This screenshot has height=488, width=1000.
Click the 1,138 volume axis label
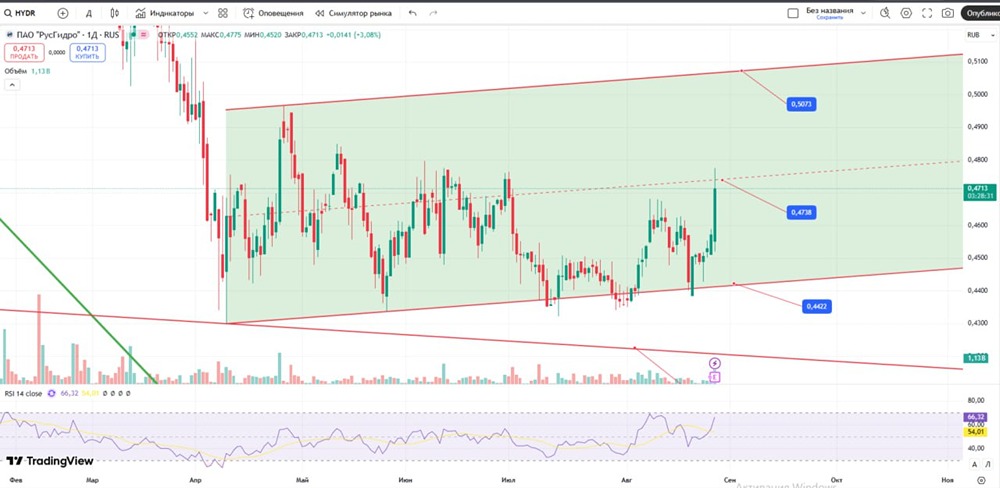[x=978, y=359]
